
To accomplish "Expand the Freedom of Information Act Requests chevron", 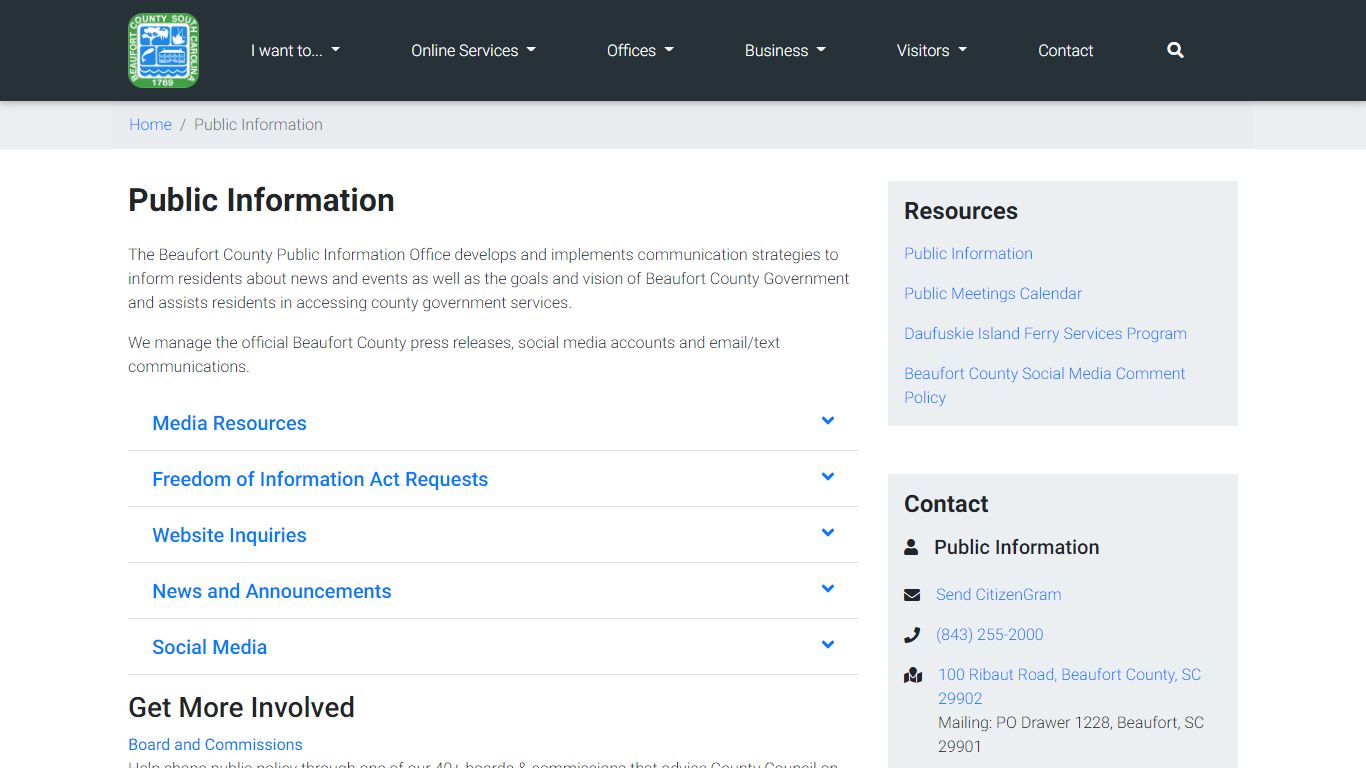I will 828,477.
